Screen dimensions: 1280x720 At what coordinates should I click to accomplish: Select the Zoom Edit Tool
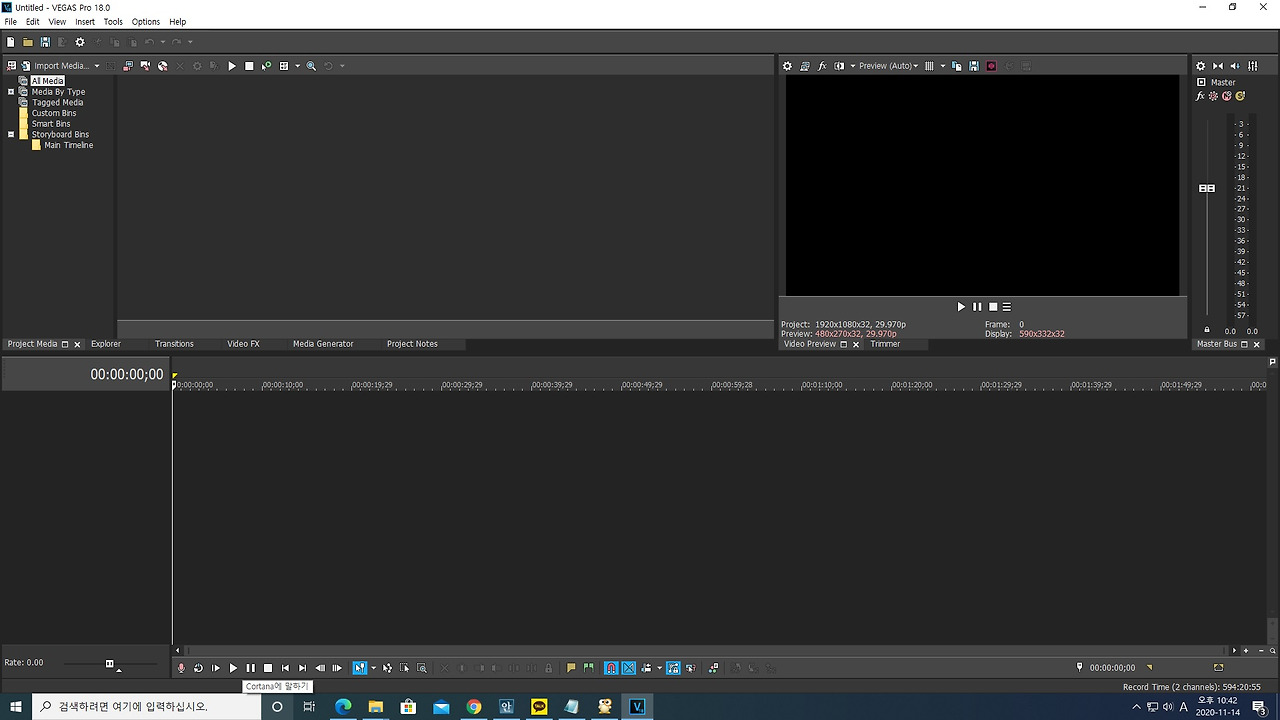tap(422, 667)
